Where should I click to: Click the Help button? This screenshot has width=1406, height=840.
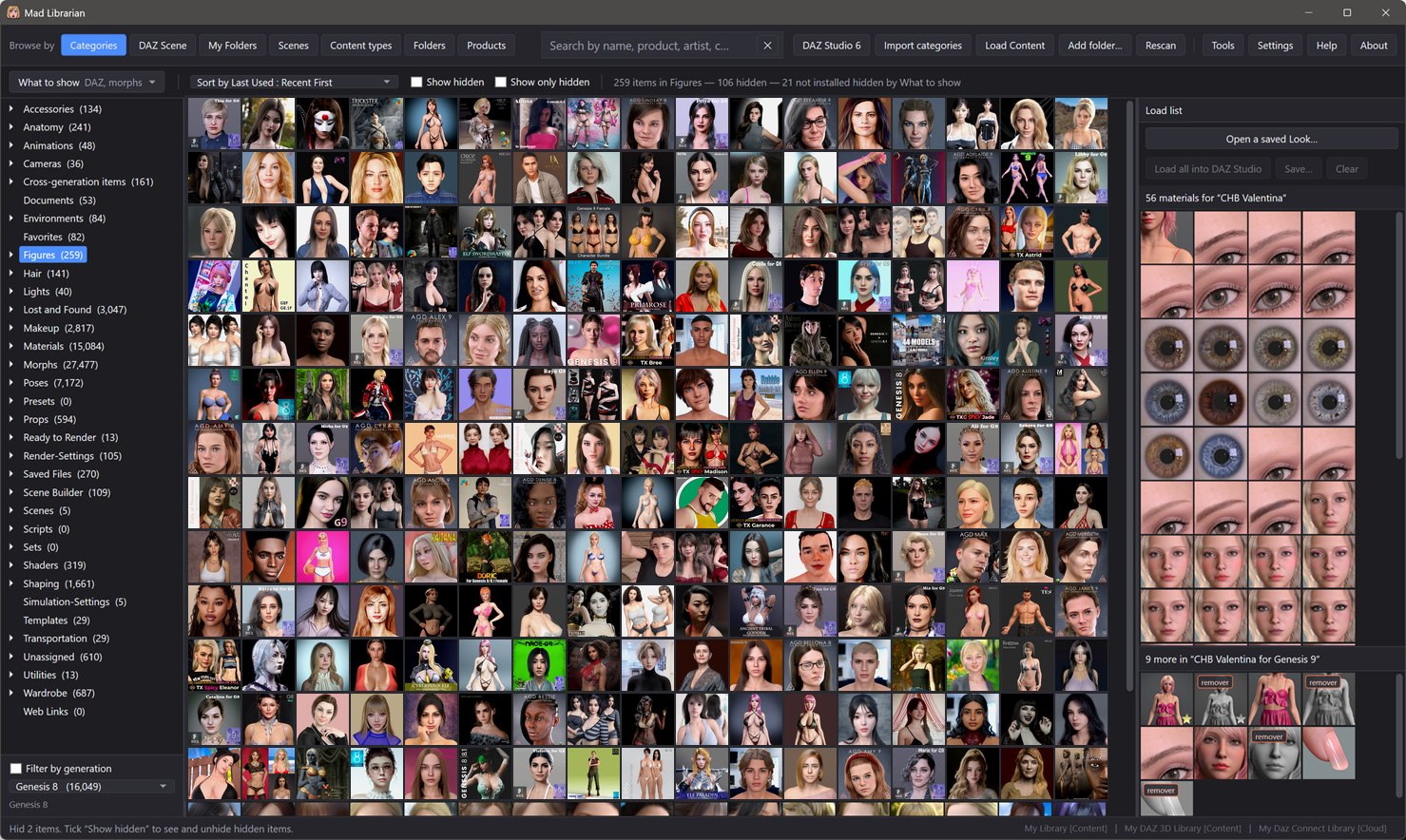(1326, 46)
